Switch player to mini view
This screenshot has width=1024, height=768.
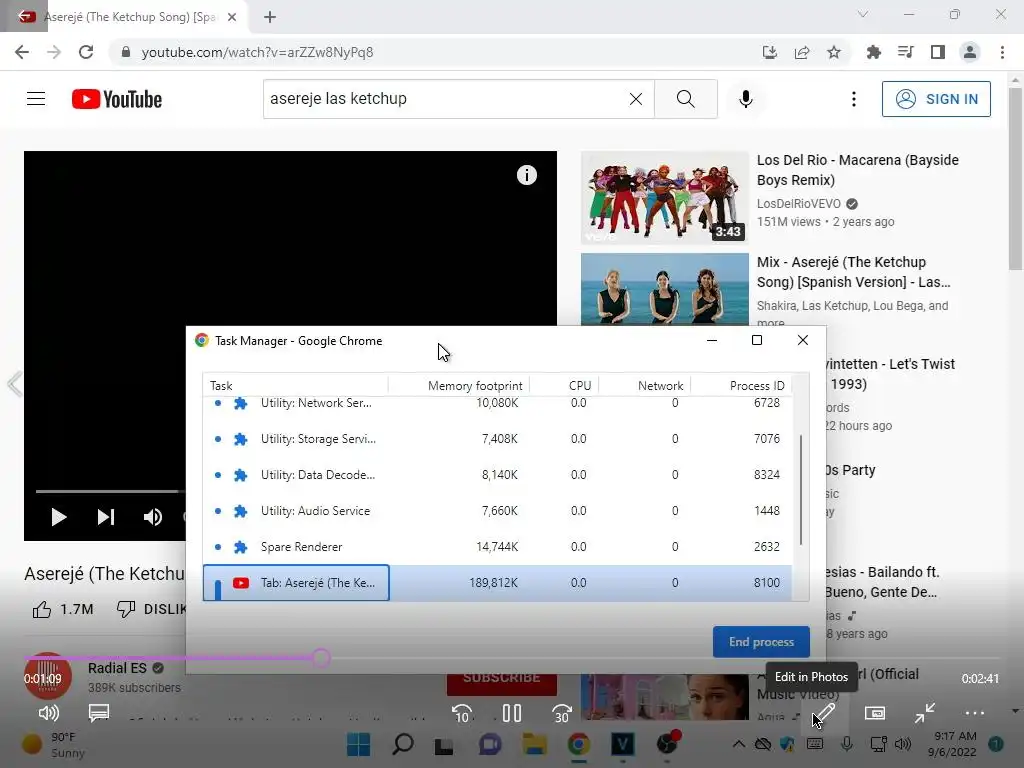tap(874, 713)
